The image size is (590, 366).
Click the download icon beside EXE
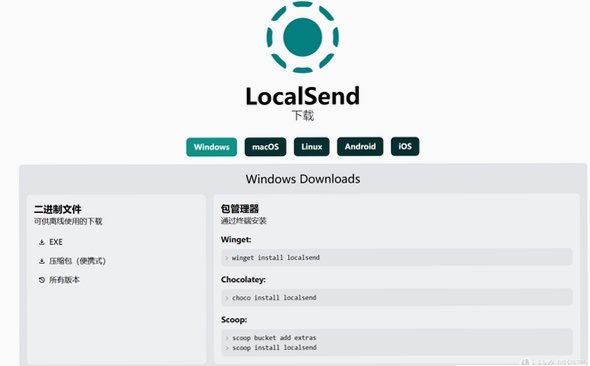point(42,242)
